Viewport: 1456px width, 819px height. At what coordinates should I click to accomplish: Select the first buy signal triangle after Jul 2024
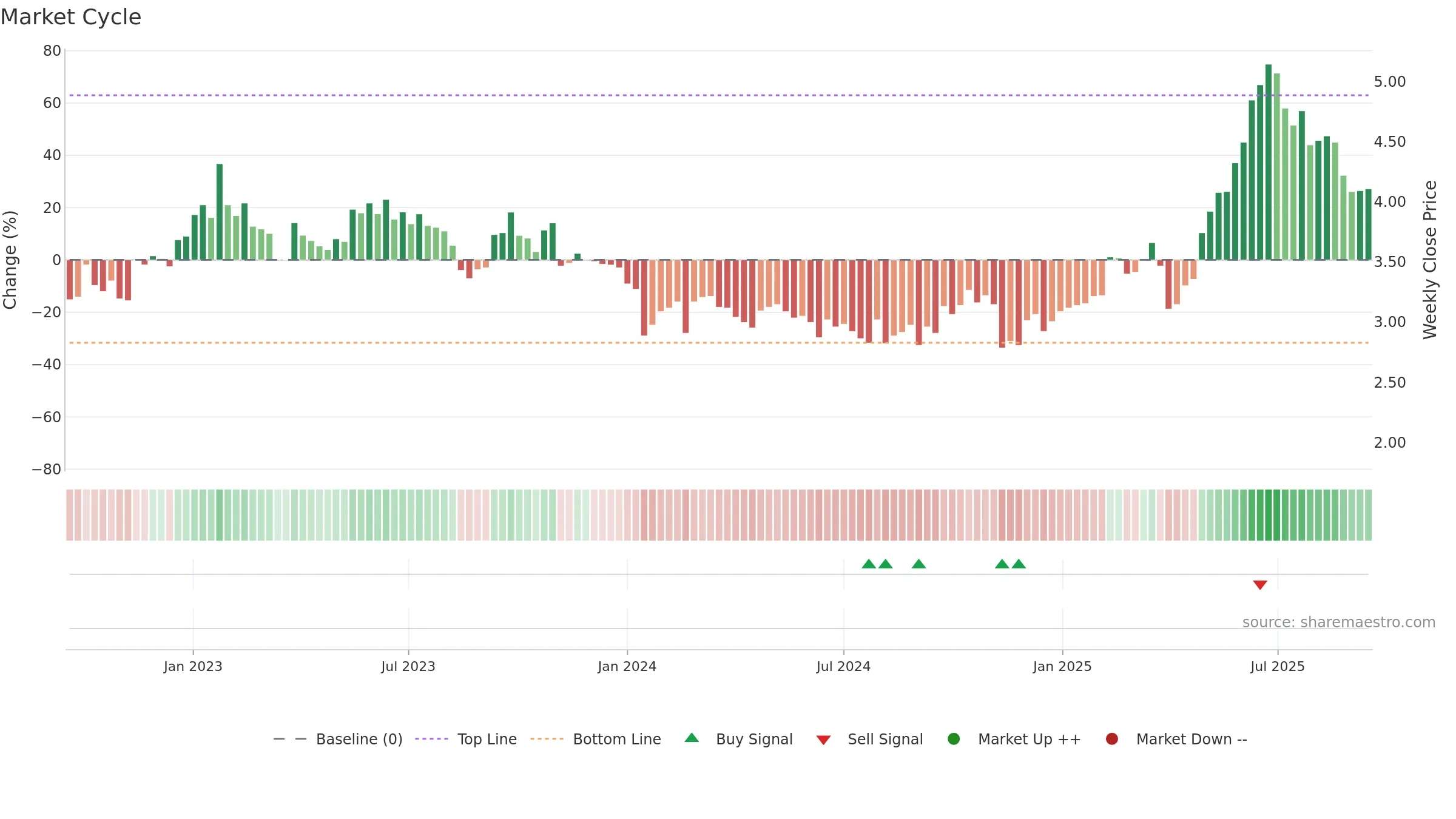click(869, 564)
